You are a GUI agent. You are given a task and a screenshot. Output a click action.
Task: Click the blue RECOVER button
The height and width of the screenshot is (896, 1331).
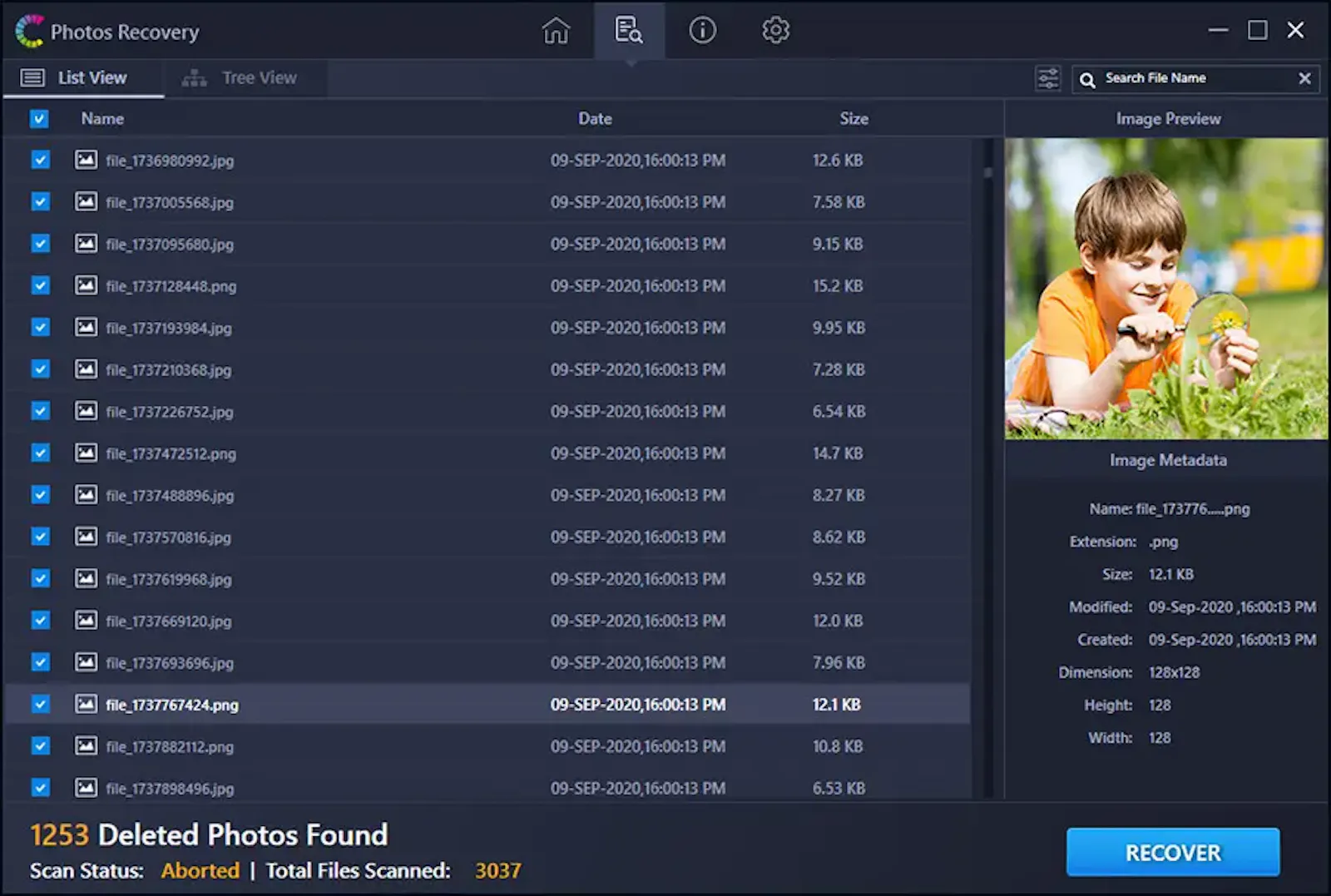pos(1173,852)
